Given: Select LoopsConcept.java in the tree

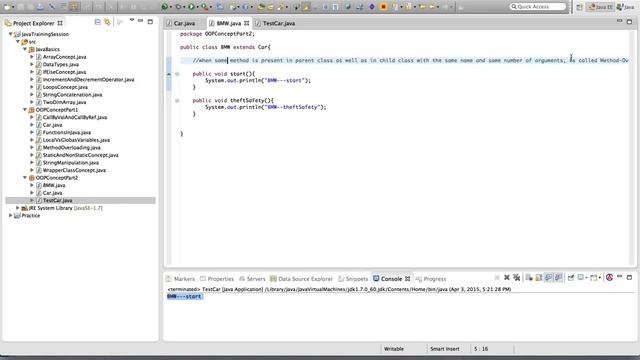Looking at the screenshot, I should 65,87.
